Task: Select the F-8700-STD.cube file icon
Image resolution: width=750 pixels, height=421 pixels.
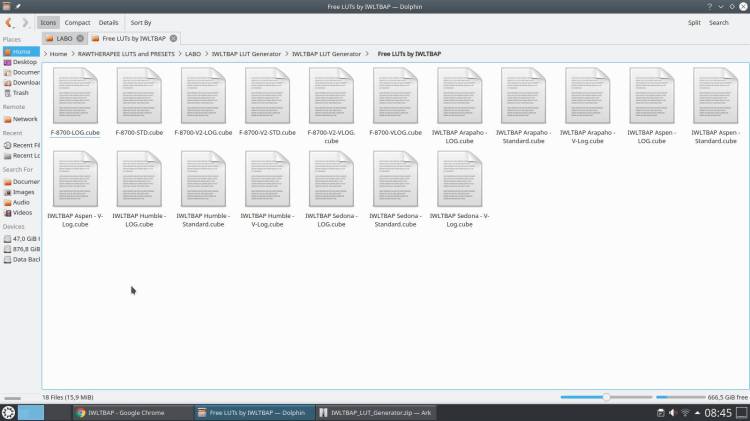Action: [x=139, y=95]
